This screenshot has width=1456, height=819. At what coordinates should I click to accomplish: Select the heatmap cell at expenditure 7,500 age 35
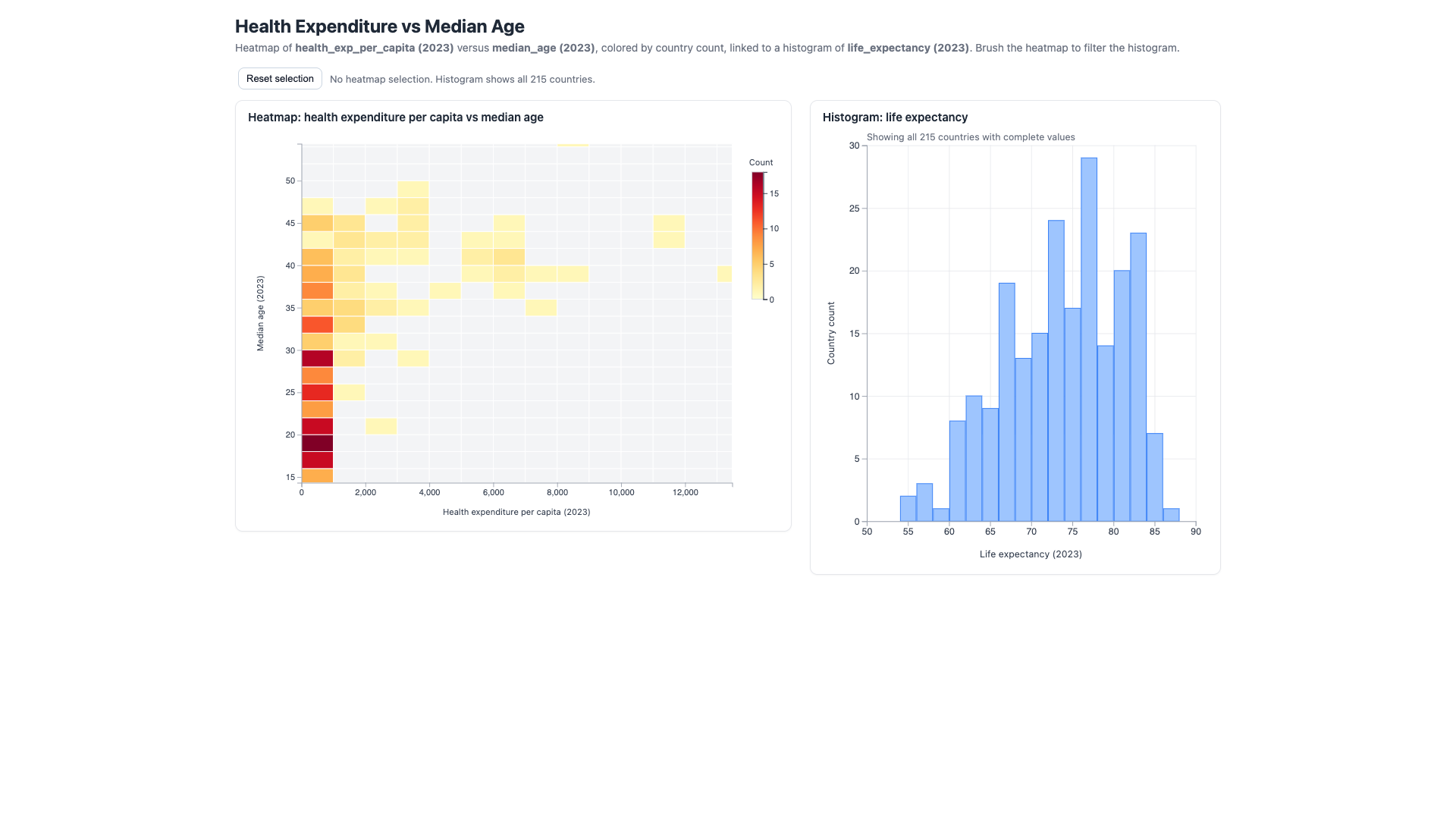[x=541, y=308]
